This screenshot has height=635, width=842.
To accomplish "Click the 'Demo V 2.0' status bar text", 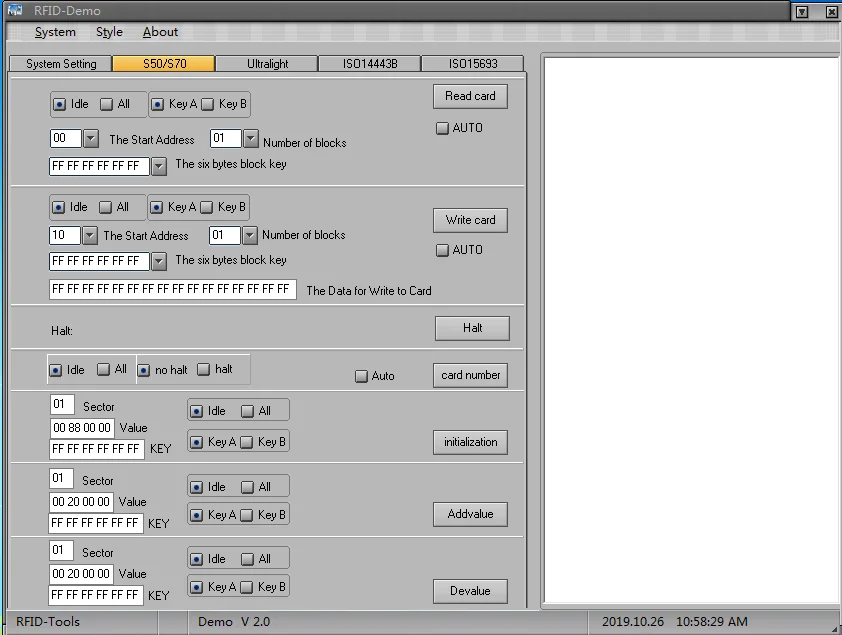I will click(234, 622).
